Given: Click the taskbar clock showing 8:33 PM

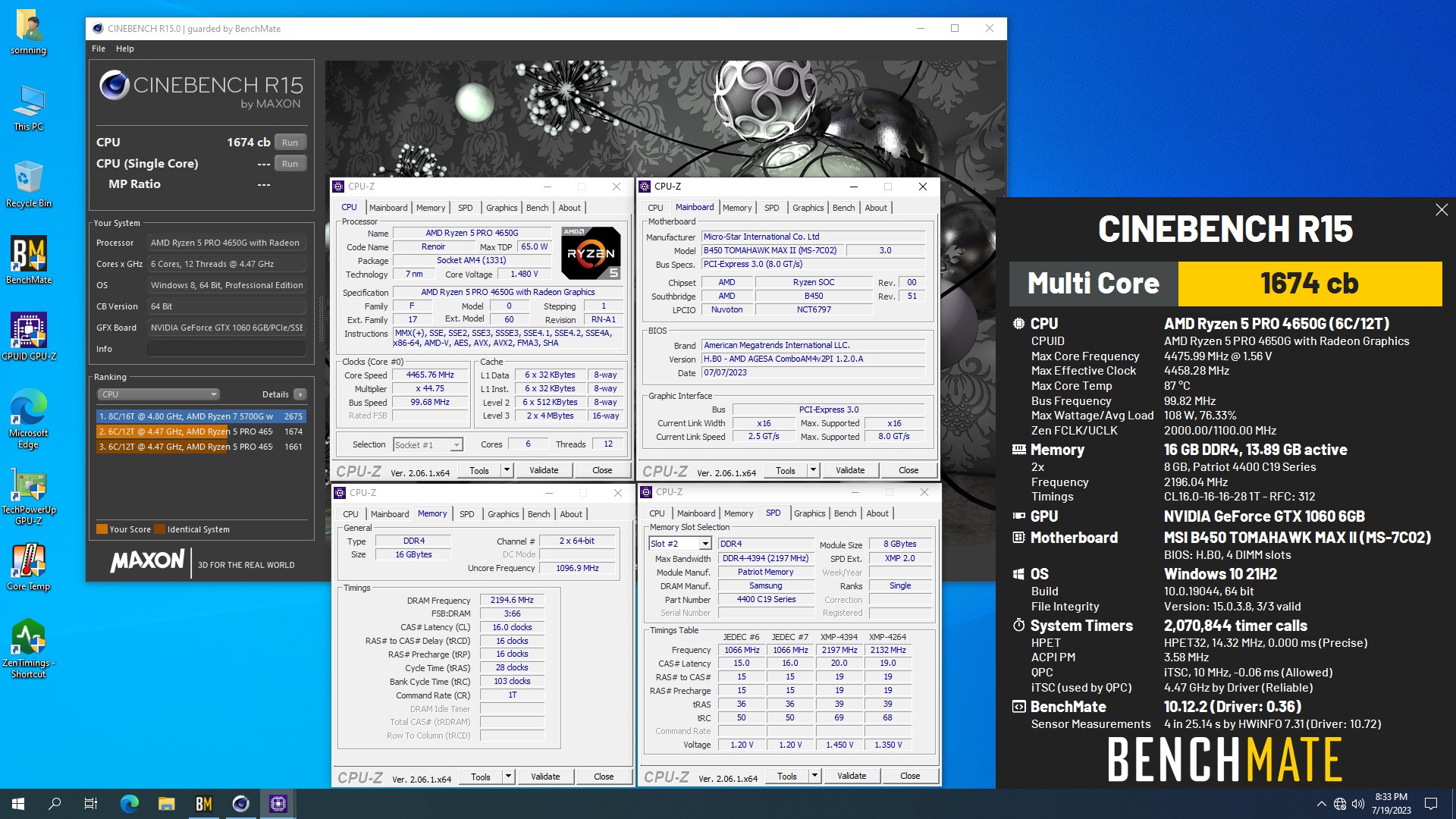Looking at the screenshot, I should coord(1391,804).
